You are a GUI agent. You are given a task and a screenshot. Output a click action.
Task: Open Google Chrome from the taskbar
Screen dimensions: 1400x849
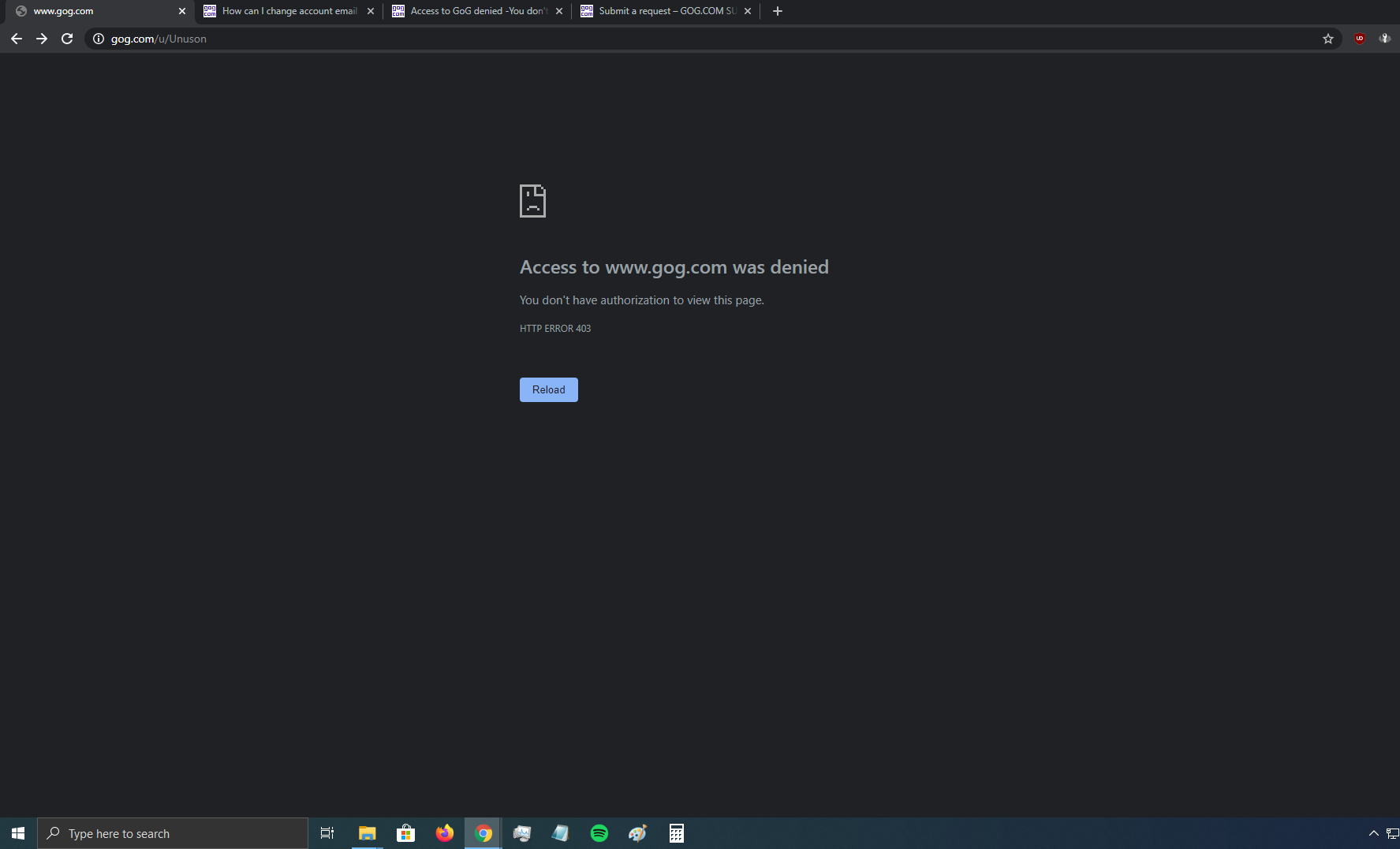(x=483, y=833)
